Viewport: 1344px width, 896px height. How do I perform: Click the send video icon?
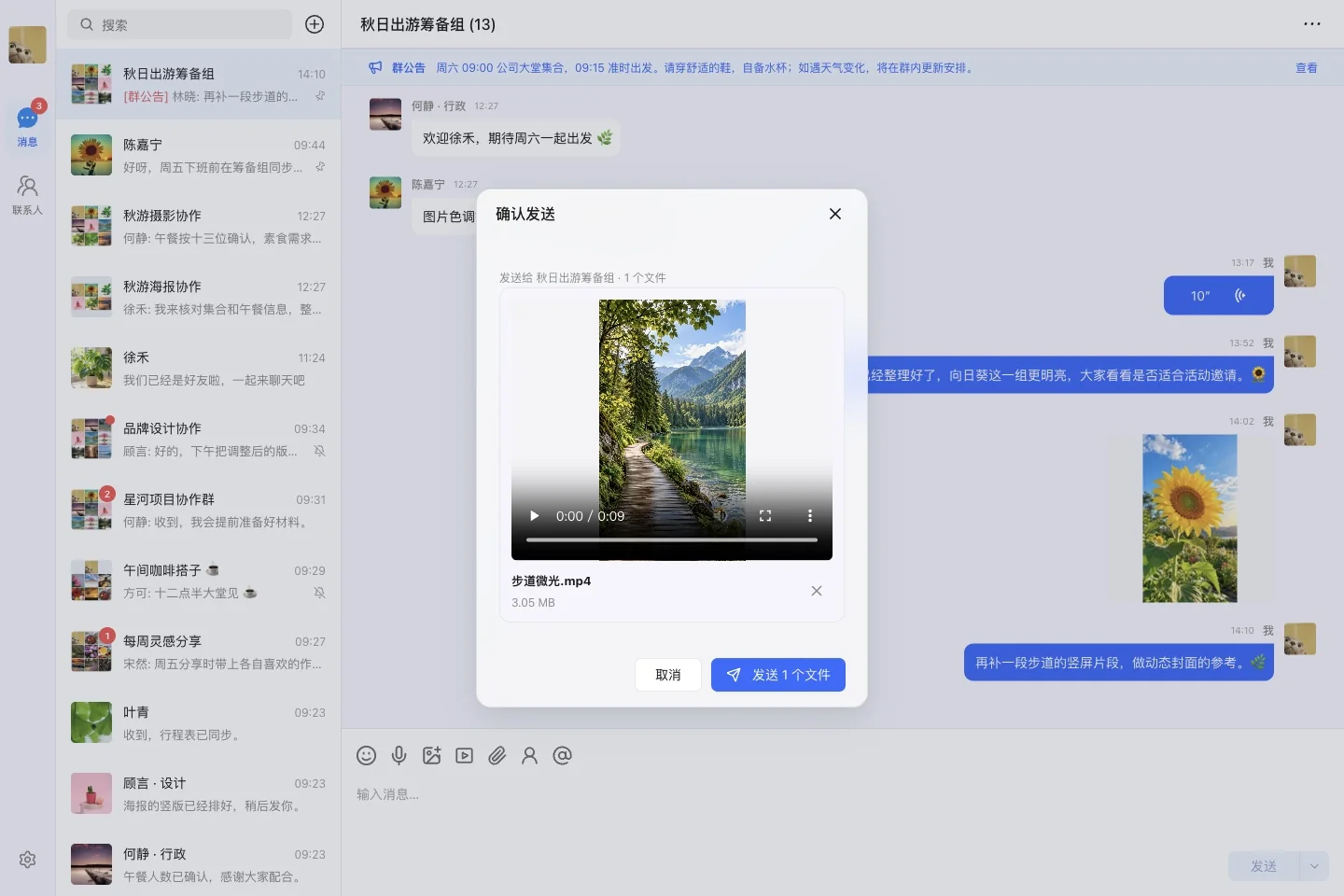[464, 756]
